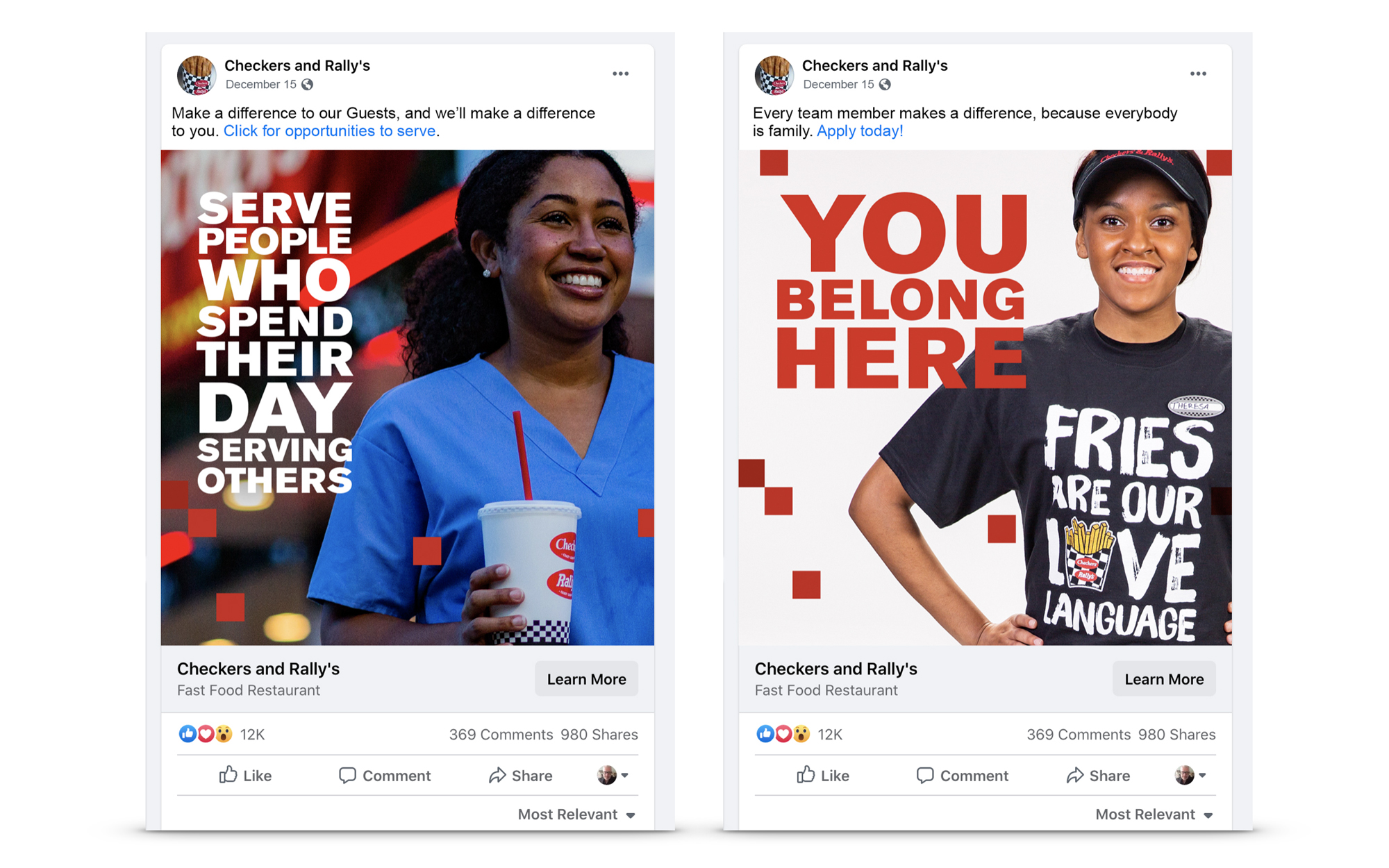Click Learn More on the right ad
Screen dimensions: 1389x868
click(x=1164, y=679)
